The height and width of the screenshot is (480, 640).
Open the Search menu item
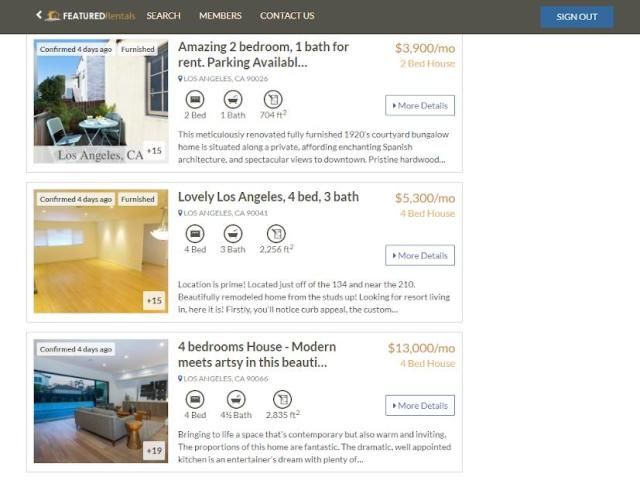click(x=163, y=16)
